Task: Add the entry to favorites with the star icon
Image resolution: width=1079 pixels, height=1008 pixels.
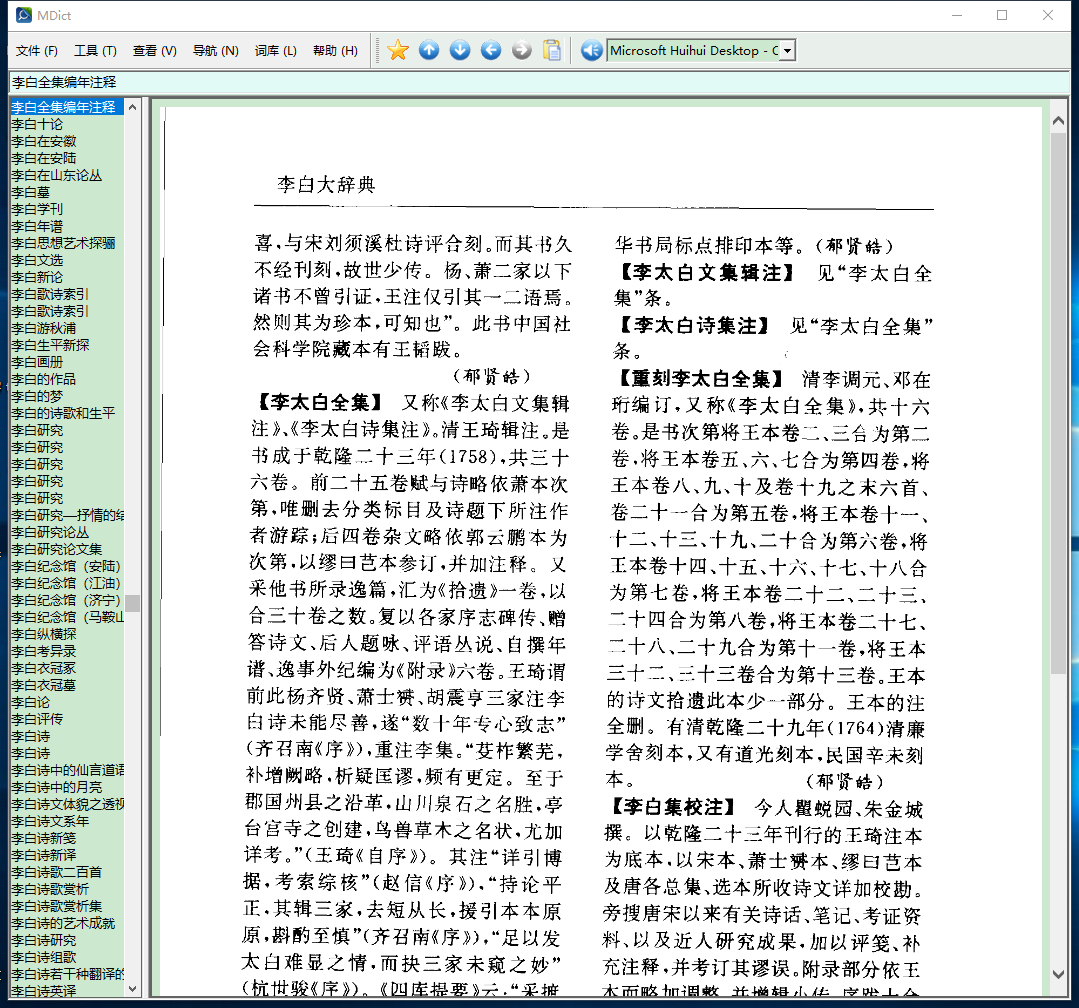Action: [398, 50]
